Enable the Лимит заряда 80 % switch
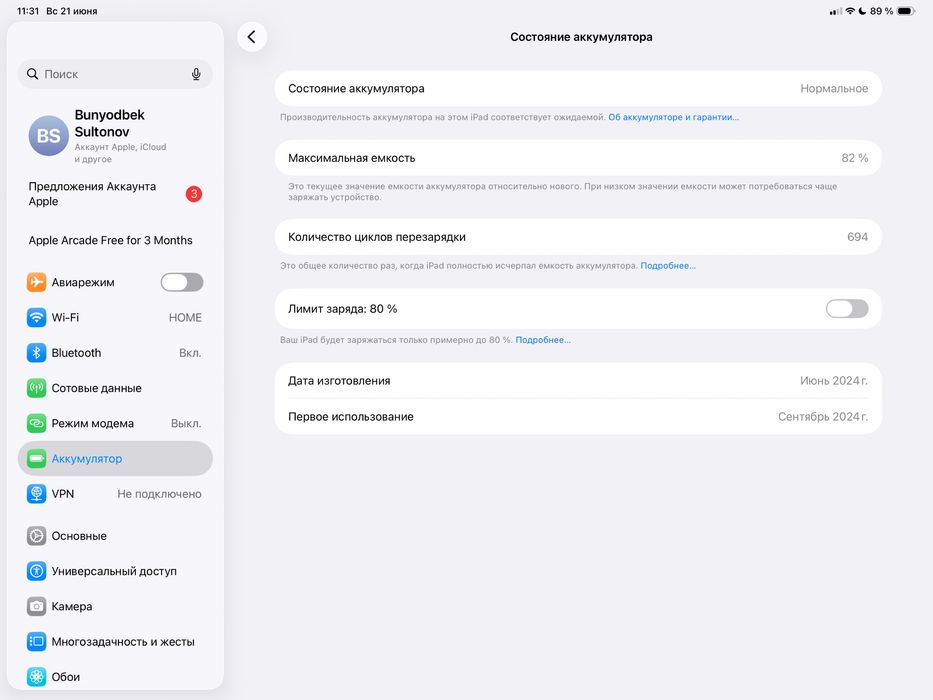 847,309
